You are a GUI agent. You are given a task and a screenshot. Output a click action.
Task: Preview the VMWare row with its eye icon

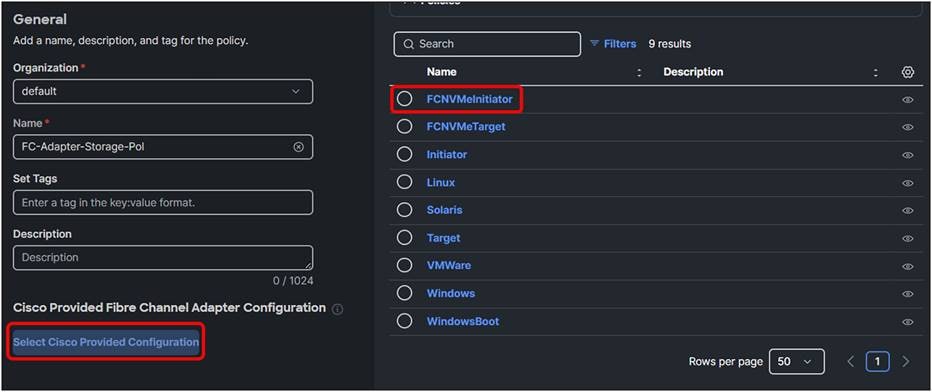pos(908,266)
